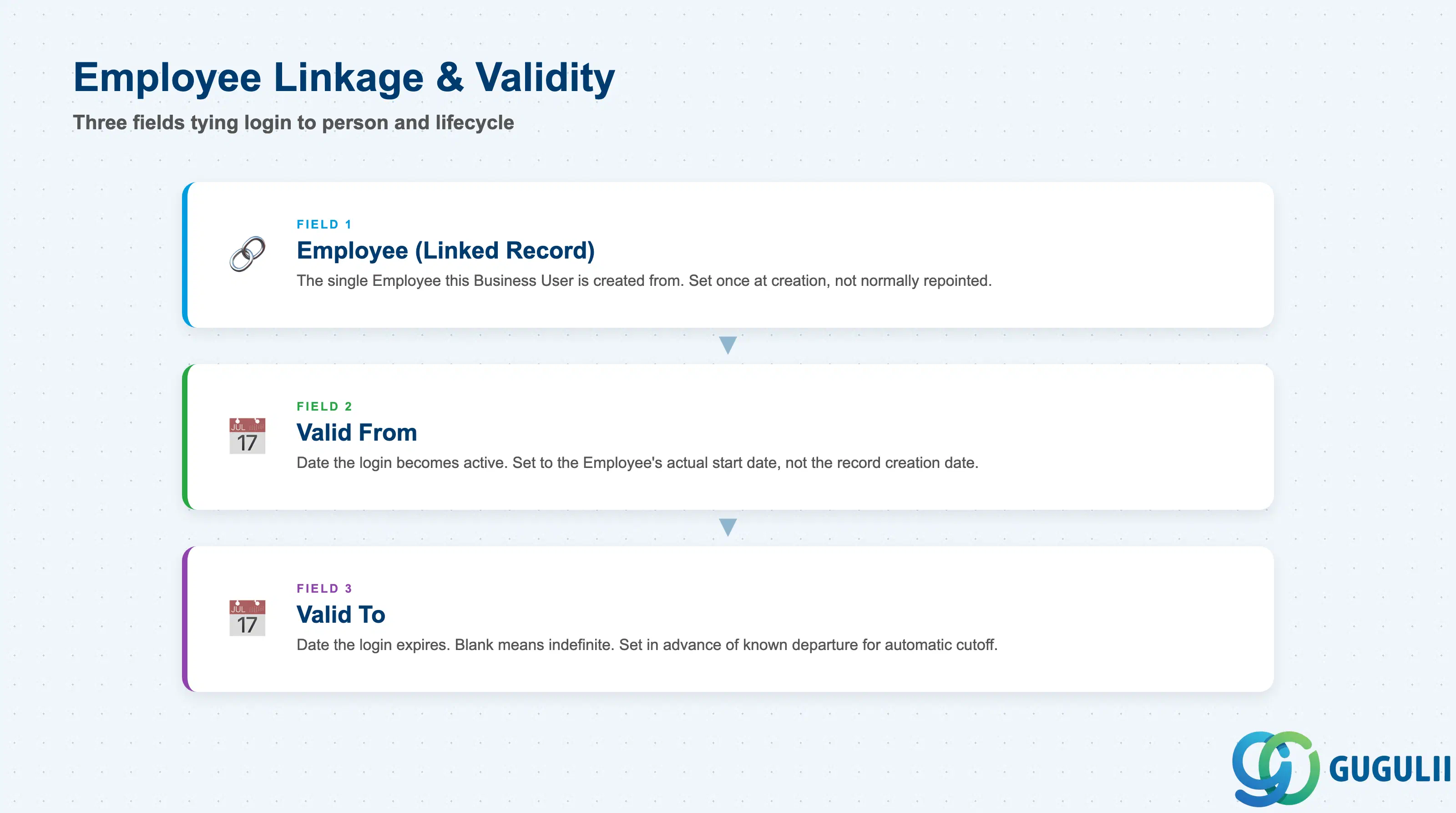1456x813 pixels.
Task: Click the calendar icon beside Valid To
Action: 247,618
